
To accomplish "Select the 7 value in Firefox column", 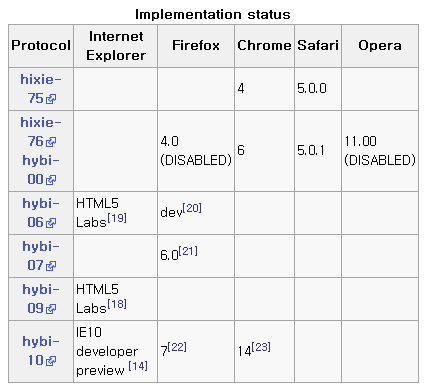I will (x=164, y=351).
